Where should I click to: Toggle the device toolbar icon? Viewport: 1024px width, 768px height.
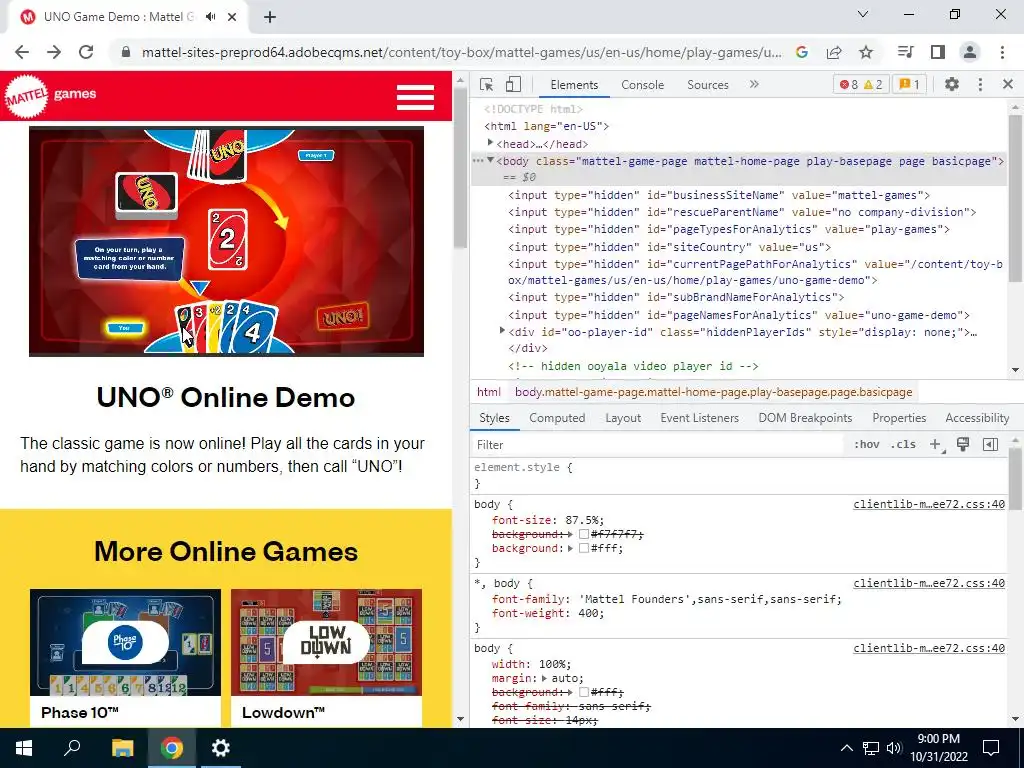pyautogui.click(x=513, y=85)
